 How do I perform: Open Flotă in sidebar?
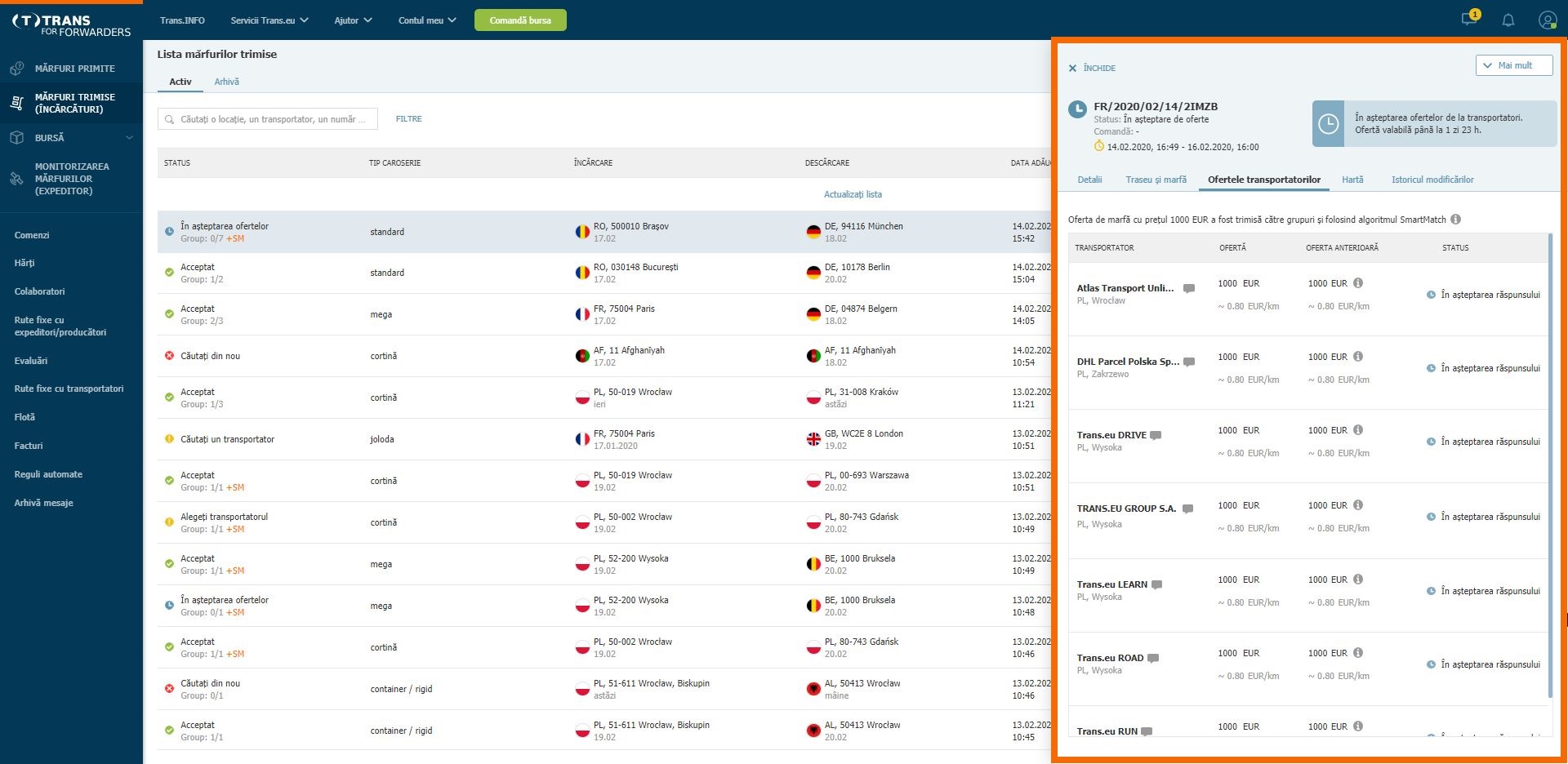click(24, 417)
